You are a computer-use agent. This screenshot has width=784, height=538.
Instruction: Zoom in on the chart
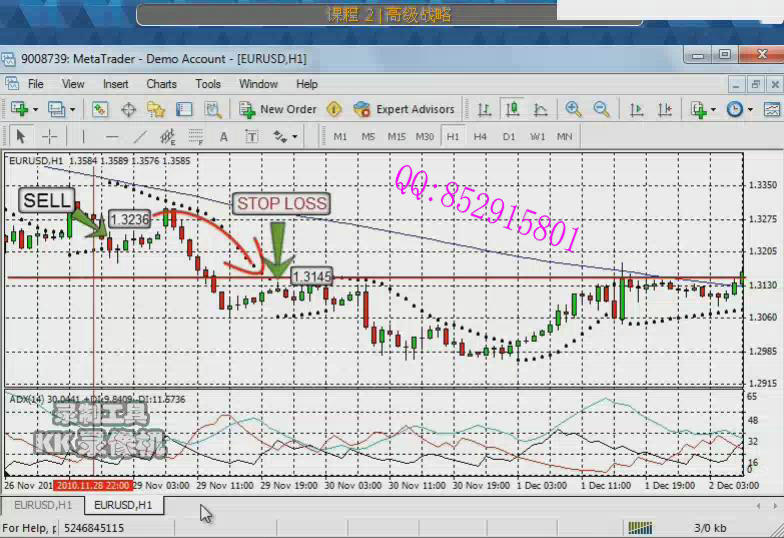pos(573,109)
